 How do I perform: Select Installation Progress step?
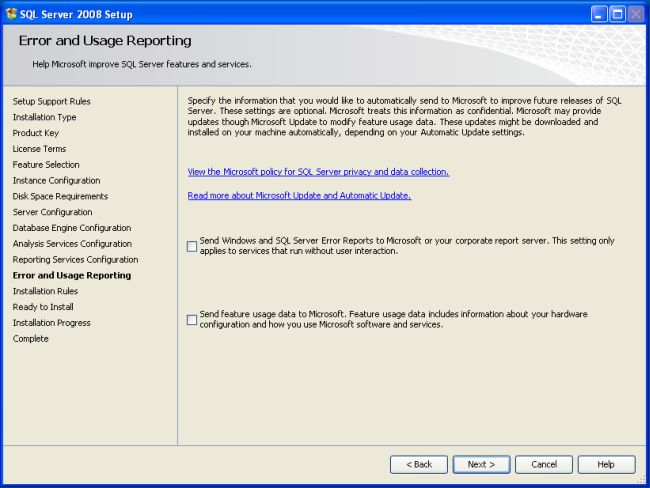tap(51, 323)
